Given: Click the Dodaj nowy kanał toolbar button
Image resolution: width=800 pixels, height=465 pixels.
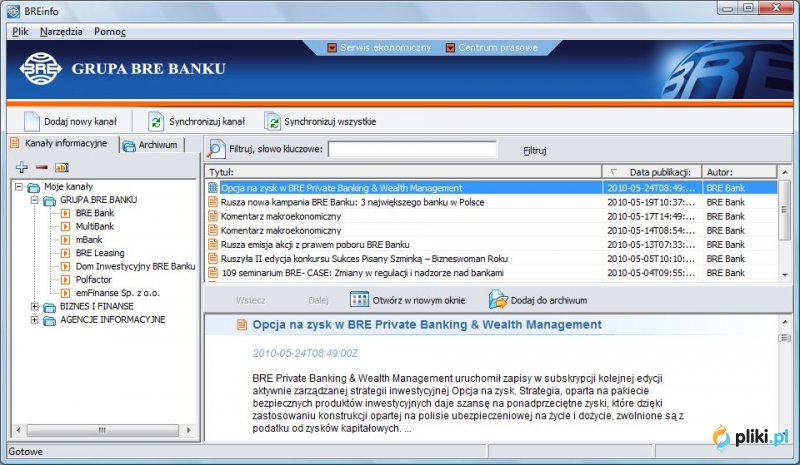Looking at the screenshot, I should tap(70, 121).
